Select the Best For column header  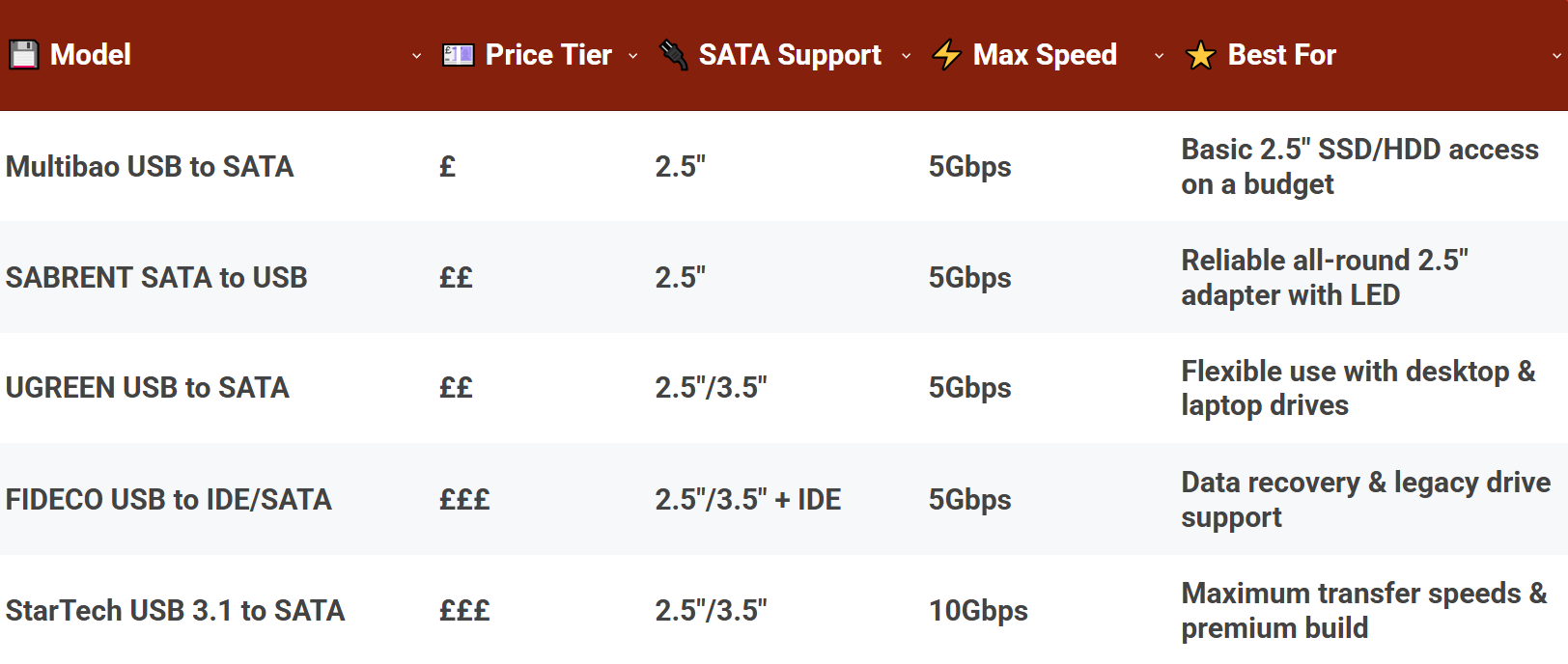1280,55
